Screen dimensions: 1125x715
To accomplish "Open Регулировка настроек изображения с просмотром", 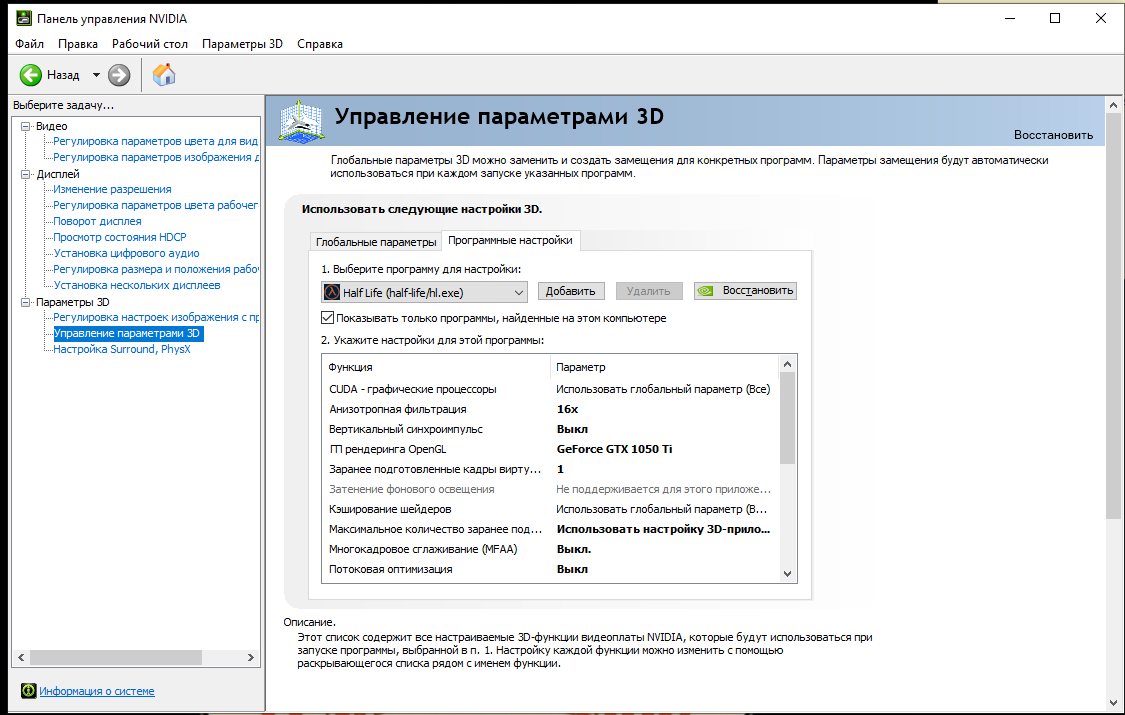I will point(156,317).
